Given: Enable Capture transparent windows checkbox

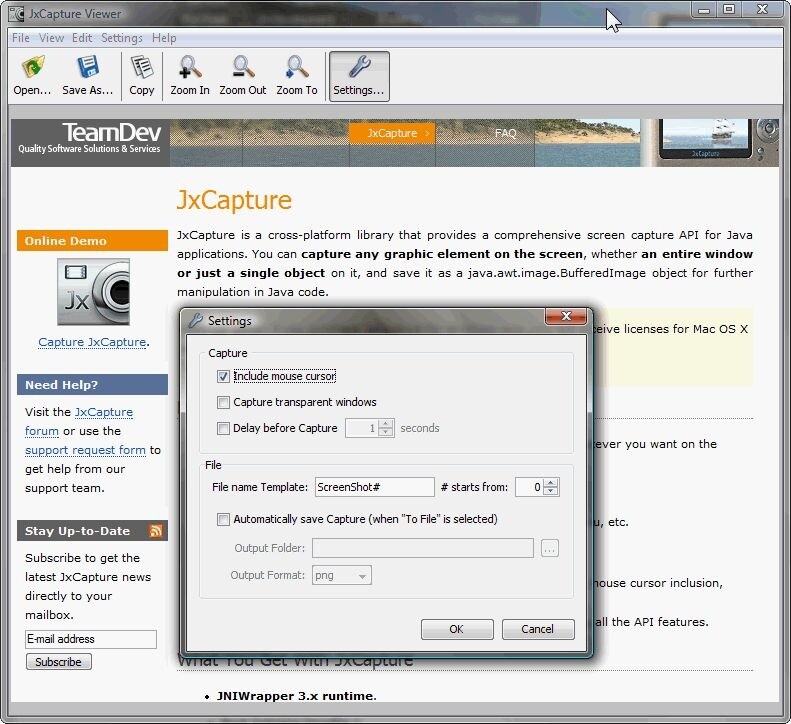Looking at the screenshot, I should 223,402.
